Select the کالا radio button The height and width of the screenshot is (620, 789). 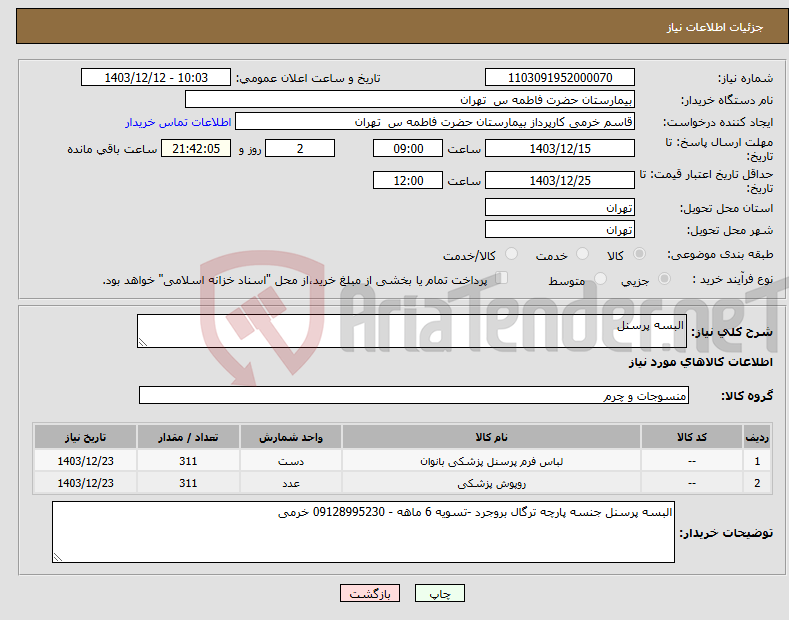[x=640, y=254]
